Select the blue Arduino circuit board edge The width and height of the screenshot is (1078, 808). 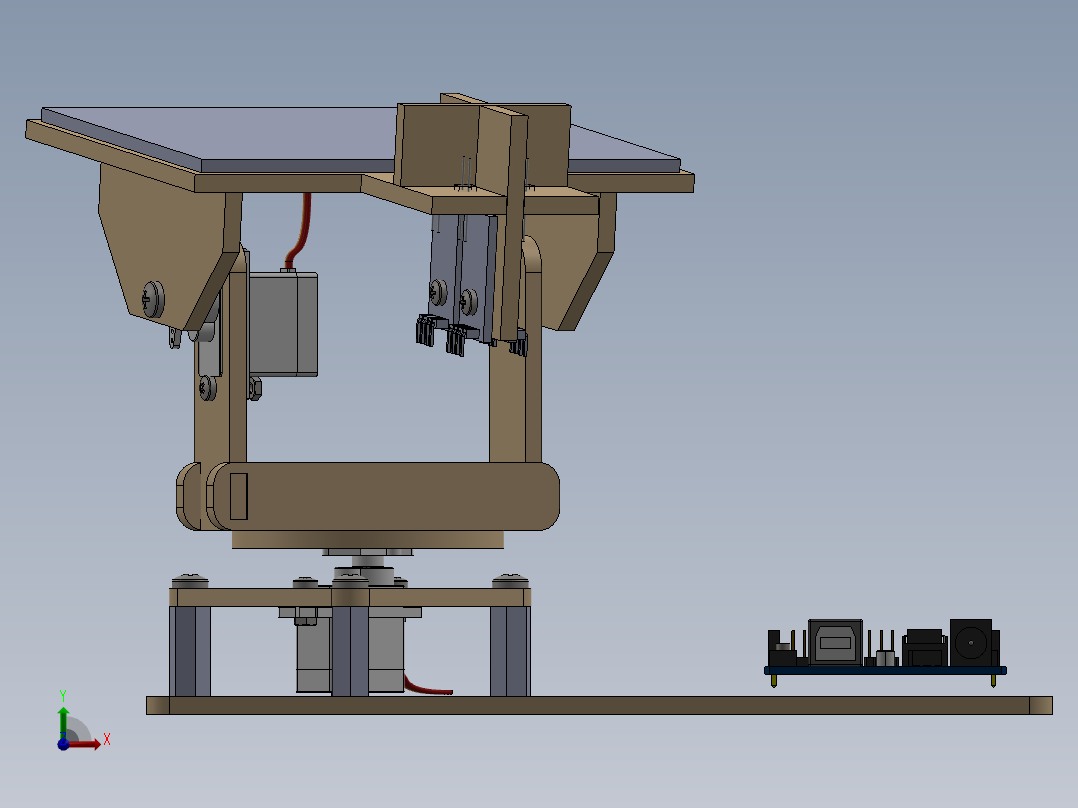[886, 670]
